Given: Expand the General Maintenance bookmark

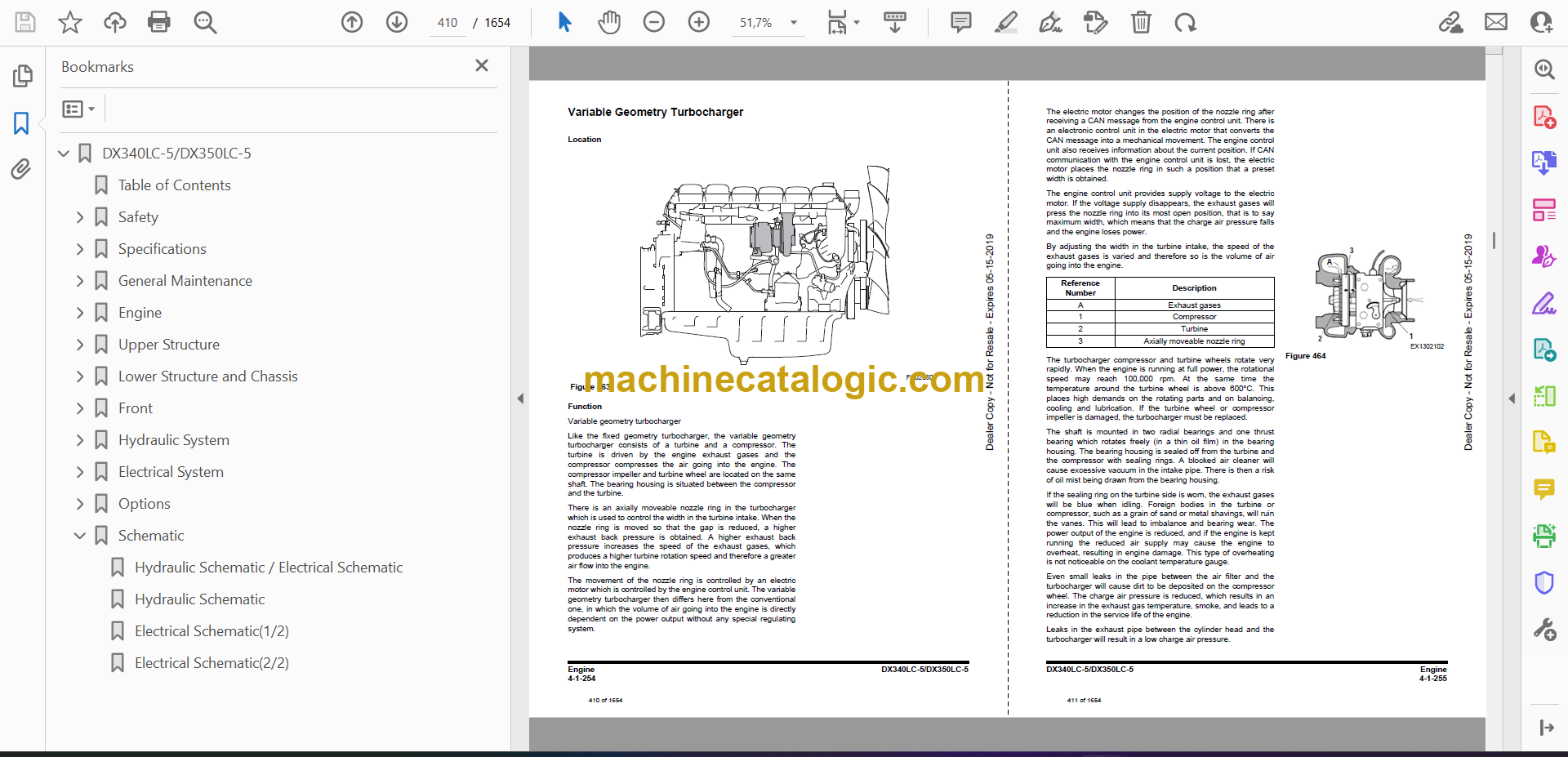Looking at the screenshot, I should coord(80,281).
